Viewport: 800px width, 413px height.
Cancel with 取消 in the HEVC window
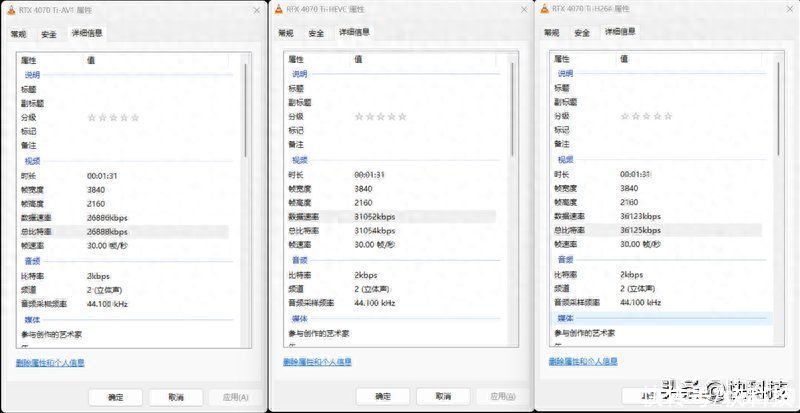[x=443, y=396]
